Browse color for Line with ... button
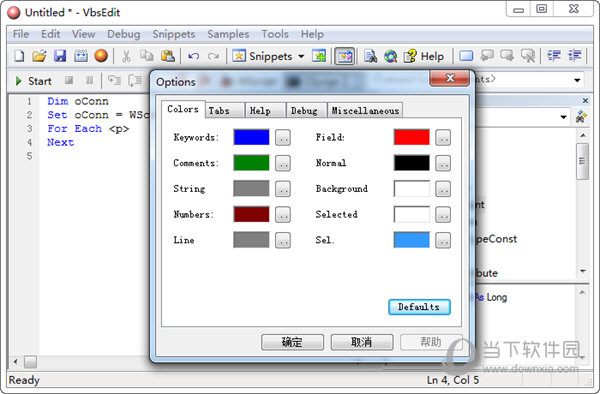Screen dimensions: 600x394 [x=283, y=241]
